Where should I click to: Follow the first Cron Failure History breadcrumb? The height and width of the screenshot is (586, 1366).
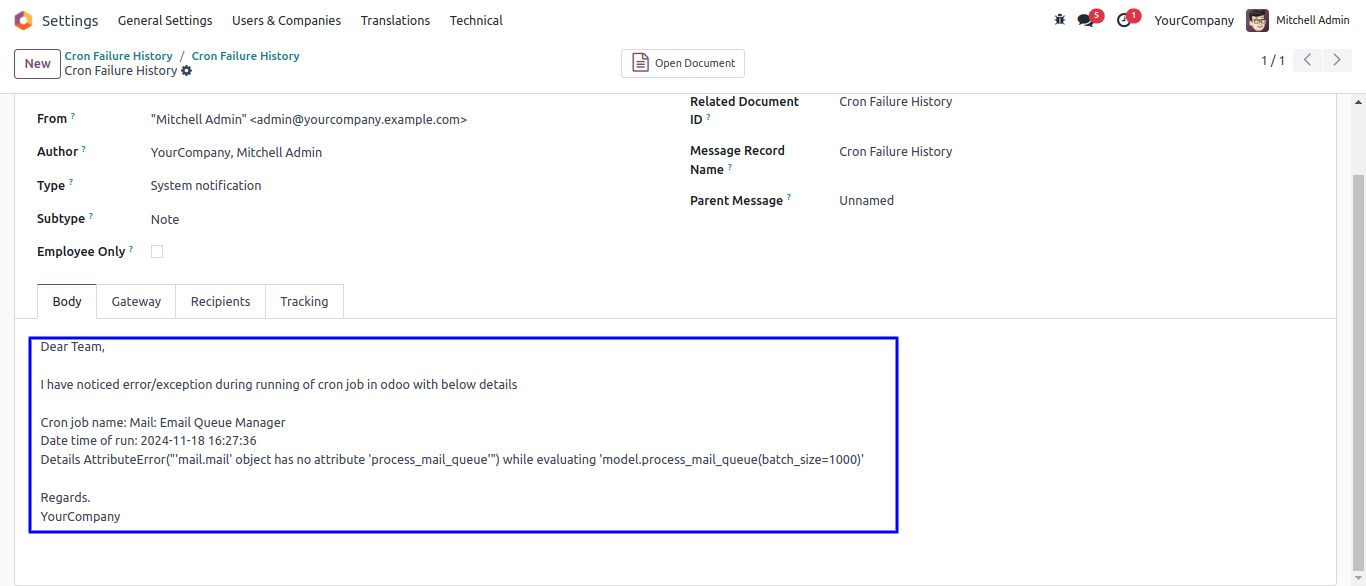[x=119, y=56]
